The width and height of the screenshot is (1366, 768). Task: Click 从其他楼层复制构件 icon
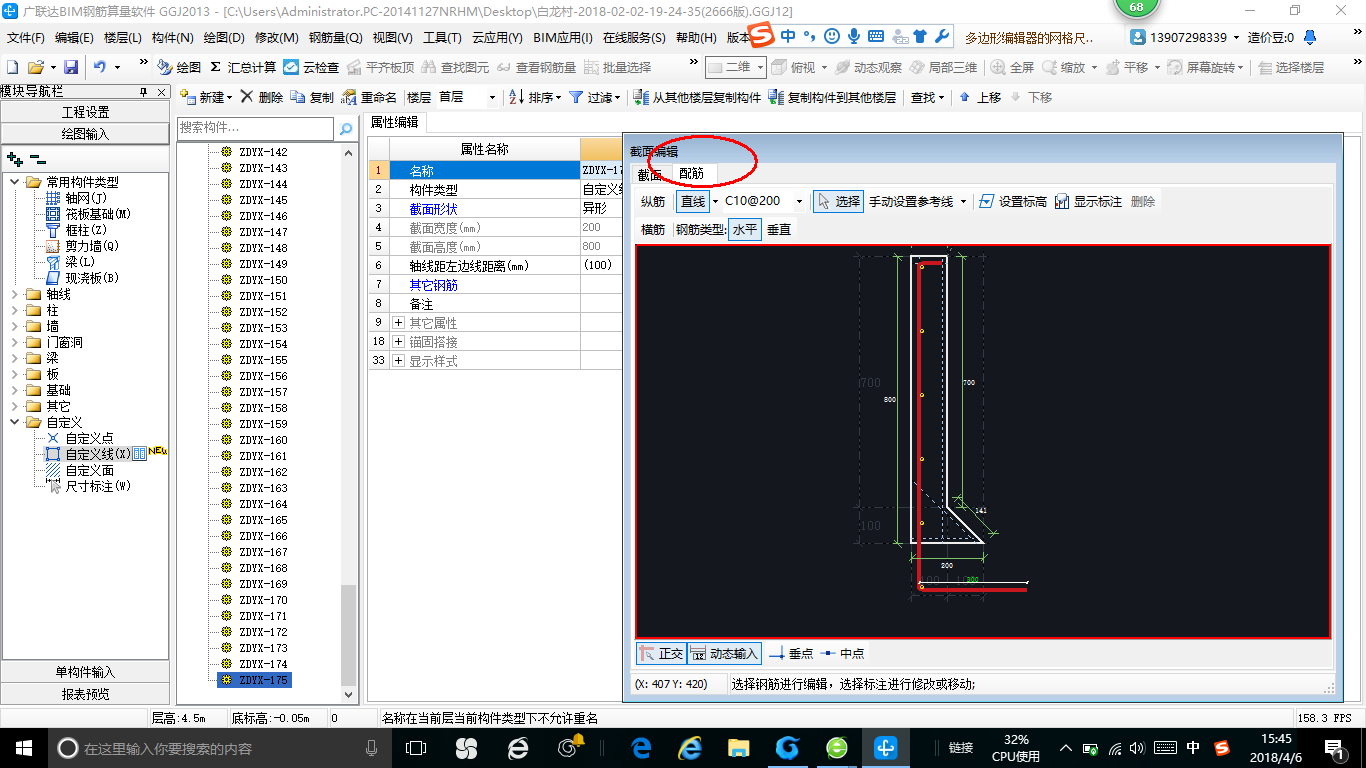(698, 97)
